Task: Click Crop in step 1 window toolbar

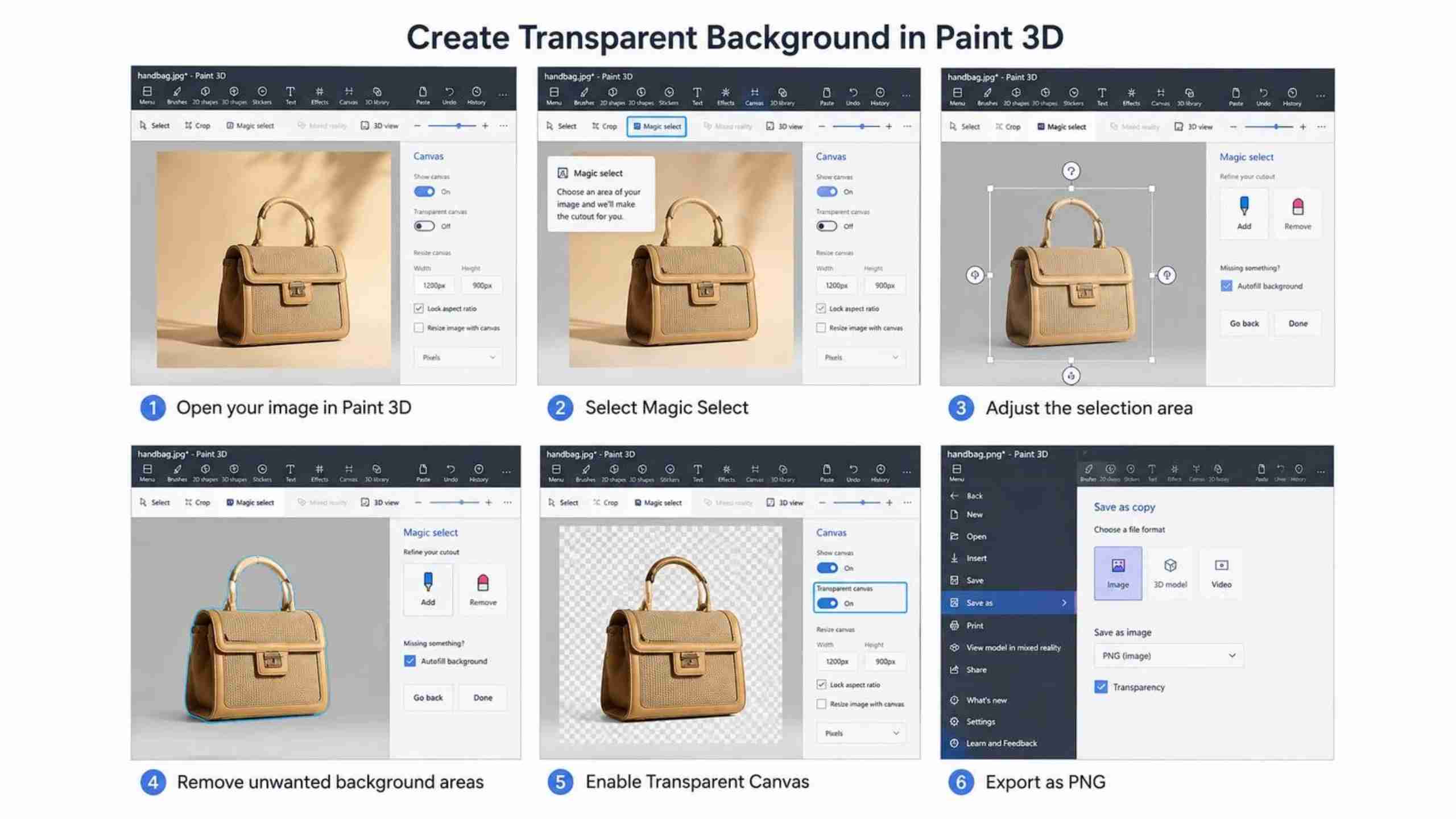Action: pos(197,125)
